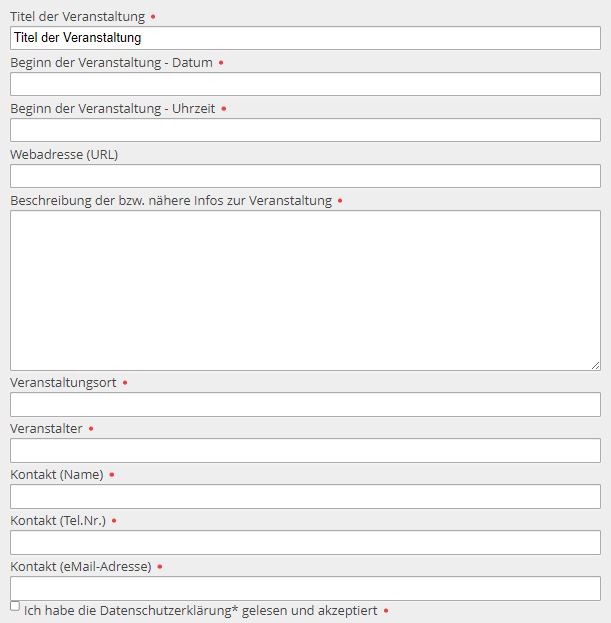Click the 'Kontakt (Tel.Nr.)' label text
This screenshot has height=623, width=611.
57,521
